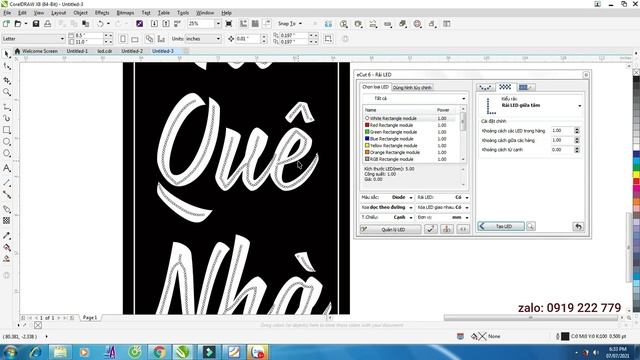The height and width of the screenshot is (360, 640).
Task: Click the no-color X swatch in document palette
Action: click(38, 325)
